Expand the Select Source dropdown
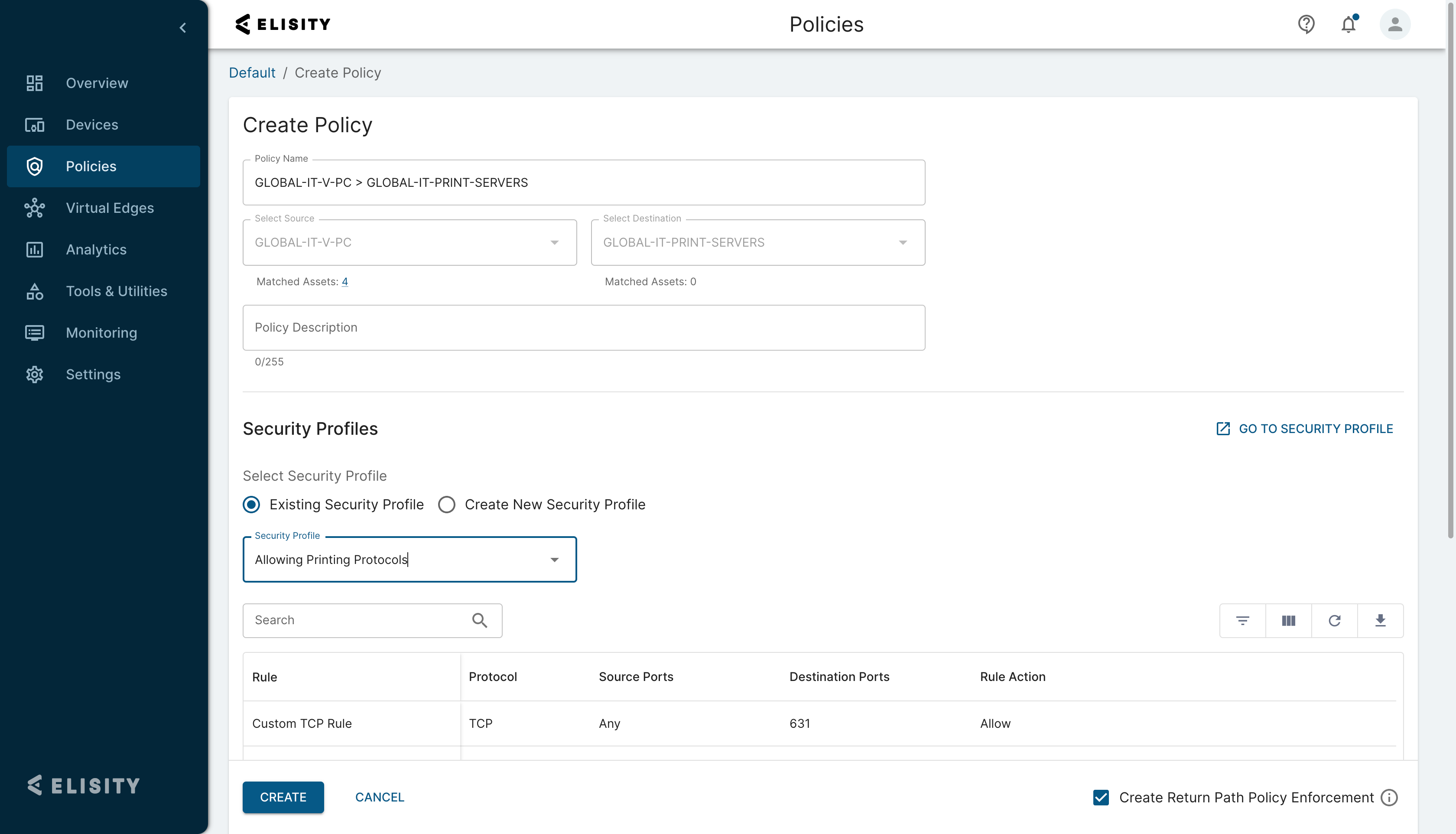The width and height of the screenshot is (1456, 834). tap(554, 242)
